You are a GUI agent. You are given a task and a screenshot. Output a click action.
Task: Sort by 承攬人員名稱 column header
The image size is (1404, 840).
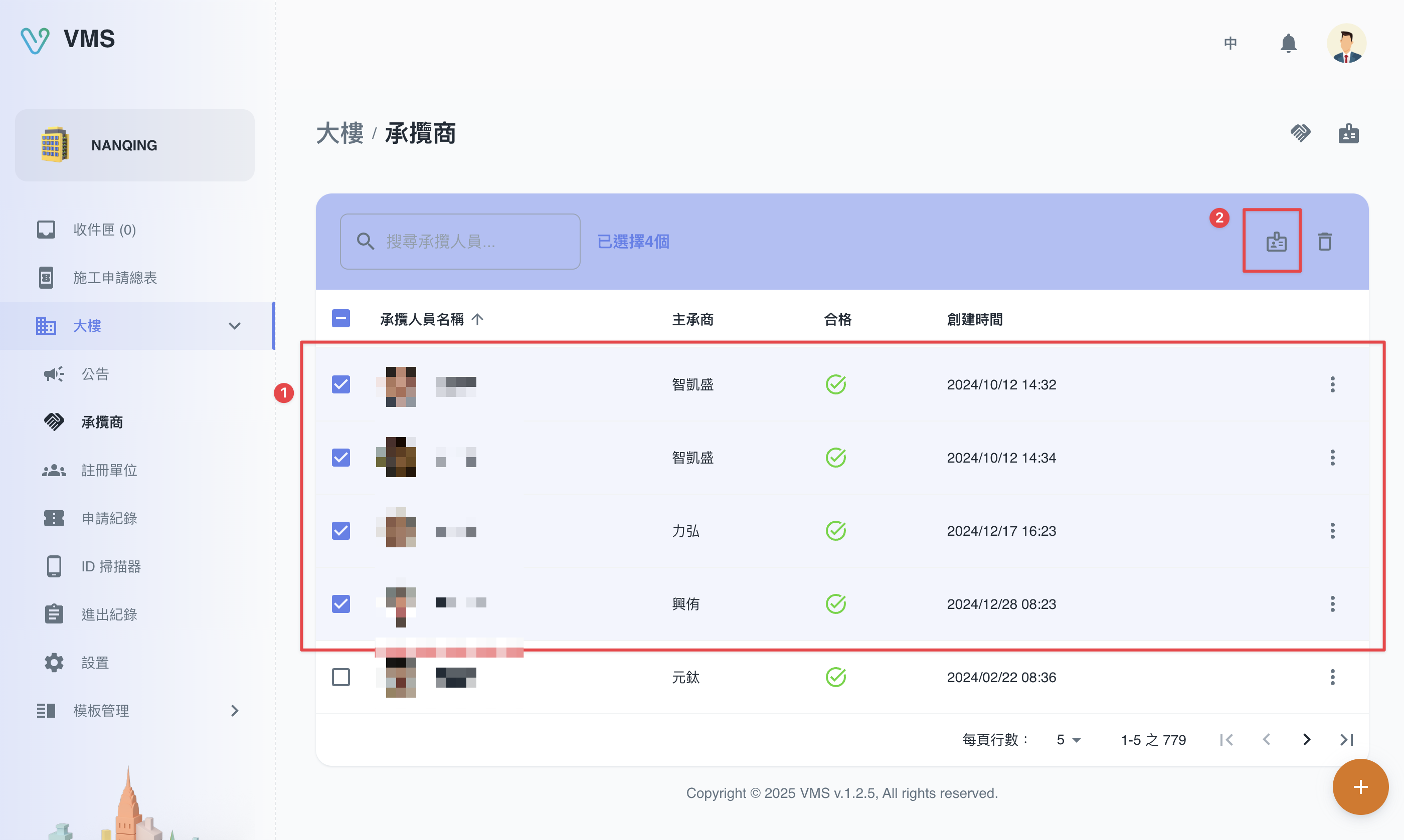coord(422,319)
